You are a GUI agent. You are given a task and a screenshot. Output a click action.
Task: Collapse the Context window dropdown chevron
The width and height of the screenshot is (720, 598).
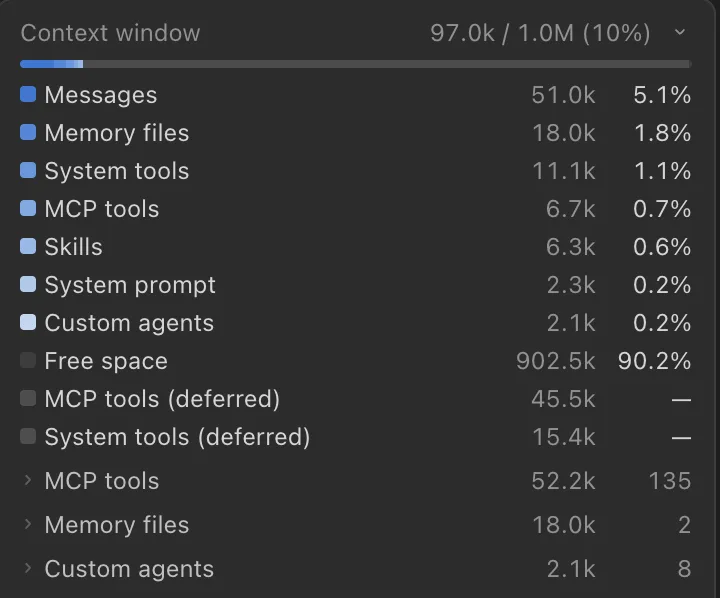click(x=680, y=33)
